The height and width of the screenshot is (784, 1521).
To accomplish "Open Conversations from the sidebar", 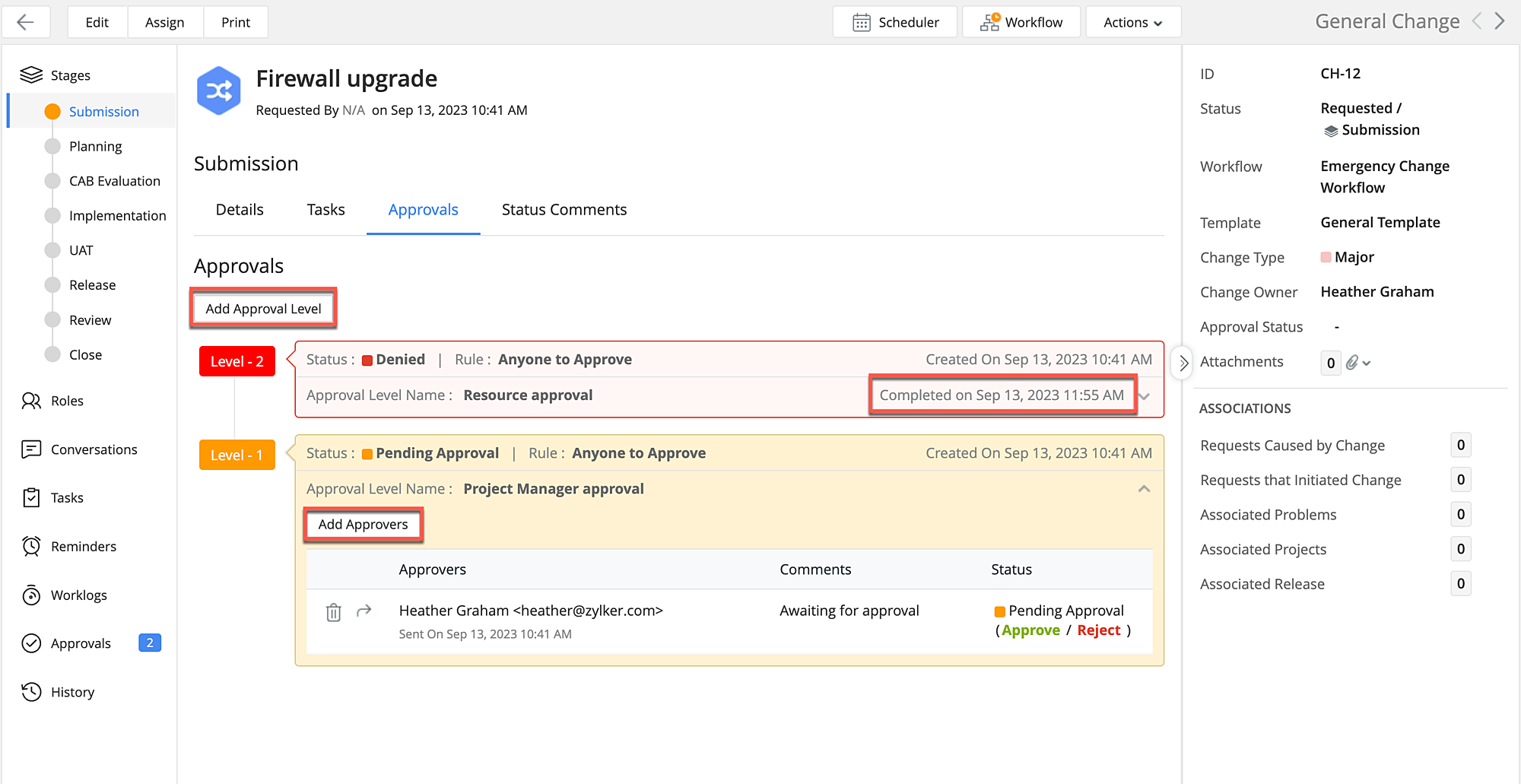I will pyautogui.click(x=94, y=449).
